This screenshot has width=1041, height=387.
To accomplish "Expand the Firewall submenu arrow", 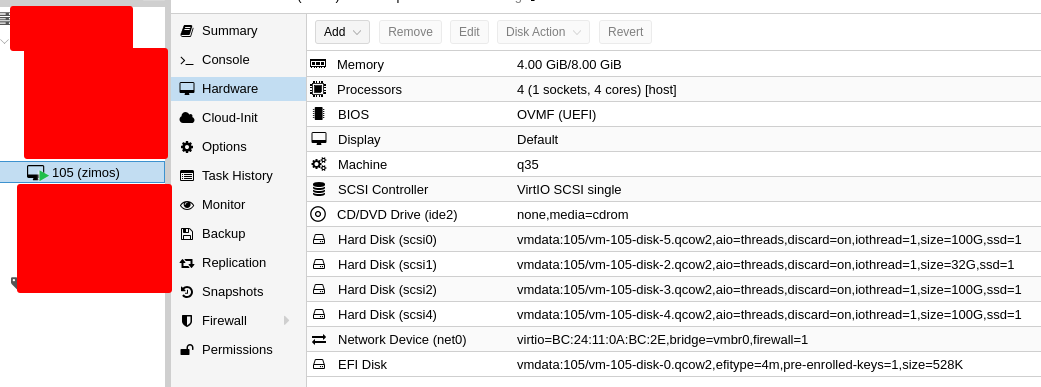I will click(x=287, y=321).
